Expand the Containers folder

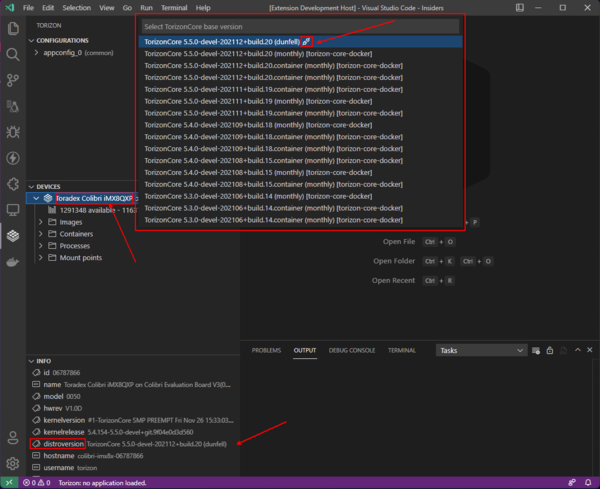tap(41, 234)
